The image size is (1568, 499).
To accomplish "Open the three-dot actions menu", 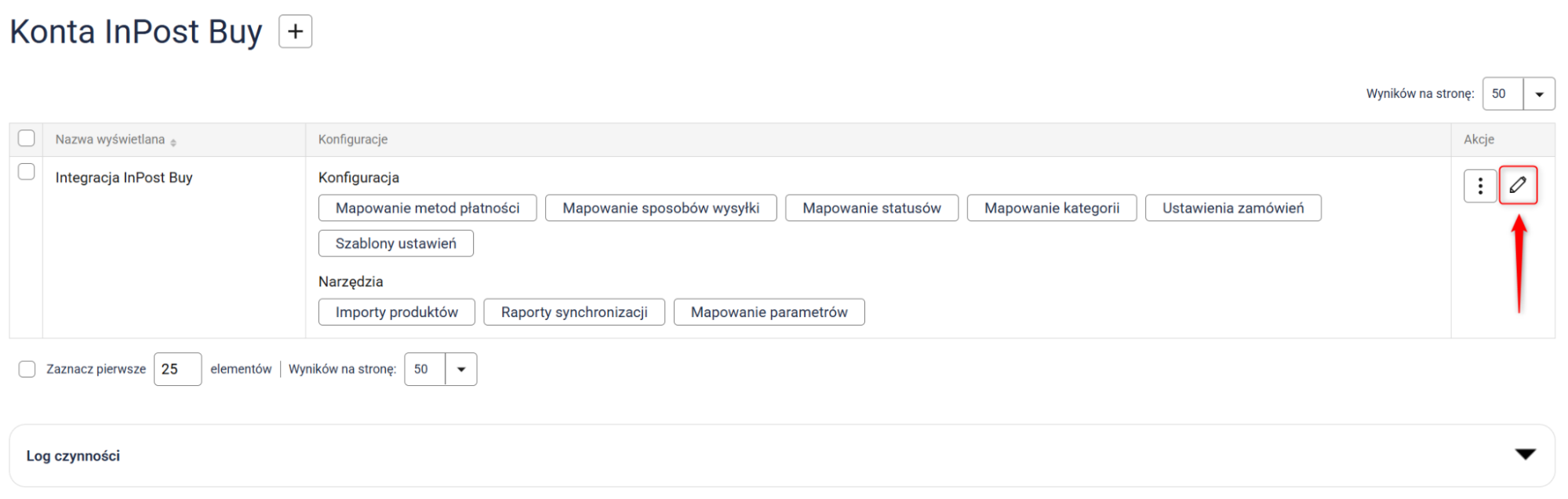I will point(1479,186).
